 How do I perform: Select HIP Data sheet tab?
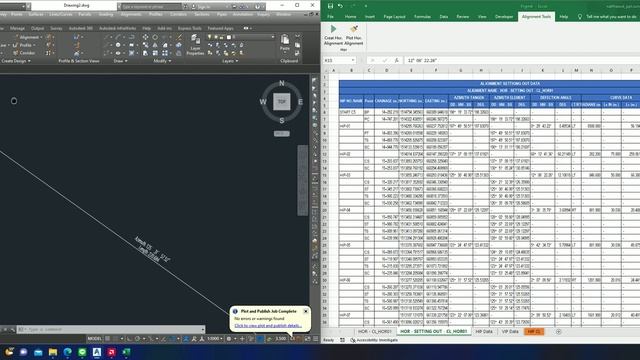coord(484,331)
